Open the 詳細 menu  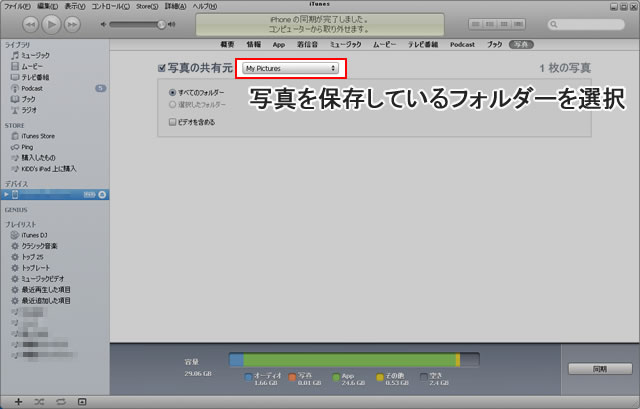176,7
